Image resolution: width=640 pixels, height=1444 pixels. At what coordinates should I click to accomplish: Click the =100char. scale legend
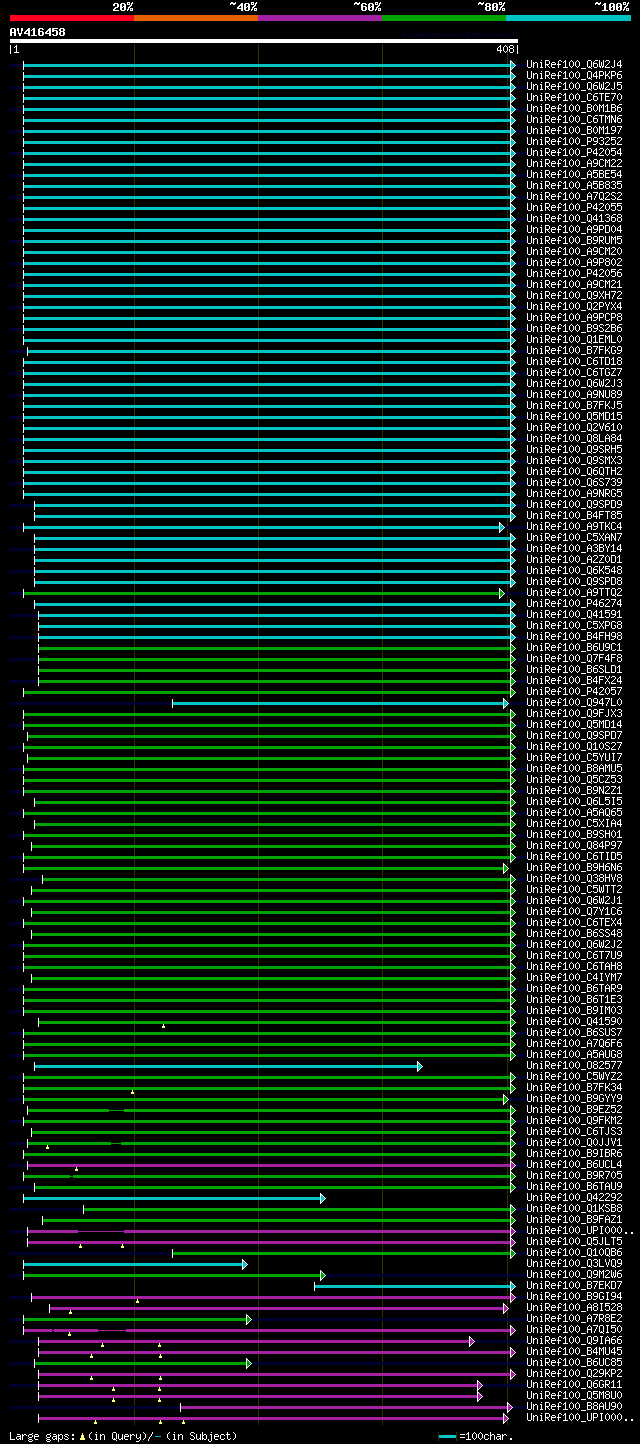(476, 1436)
